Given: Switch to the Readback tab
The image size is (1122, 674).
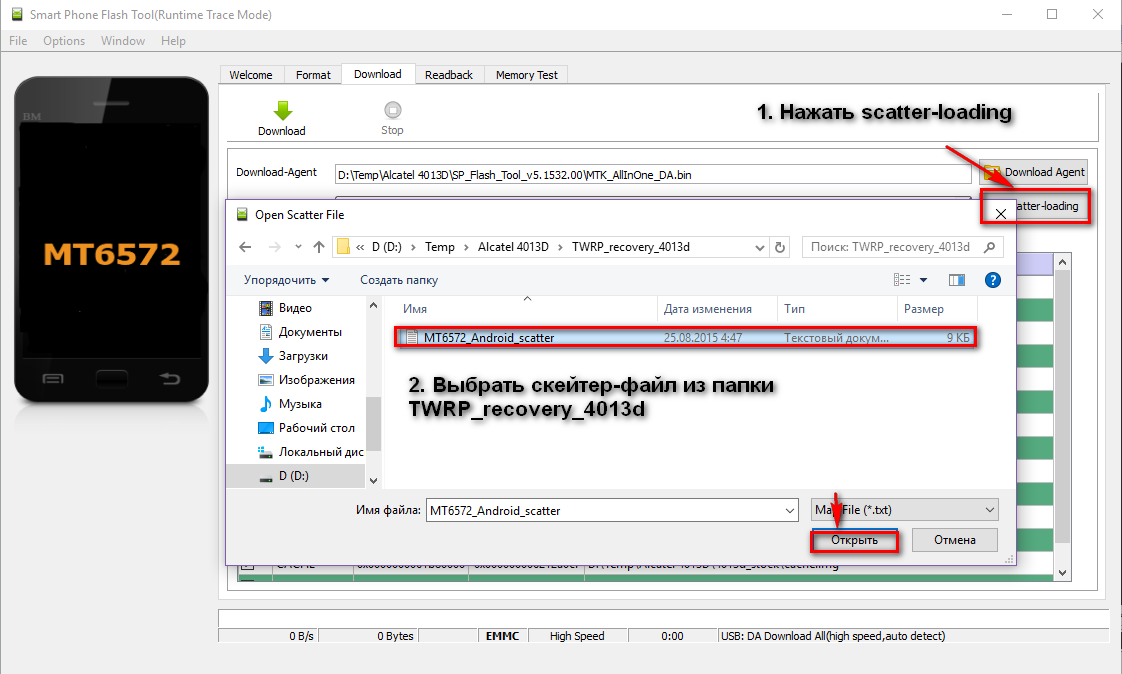Looking at the screenshot, I should (x=449, y=75).
